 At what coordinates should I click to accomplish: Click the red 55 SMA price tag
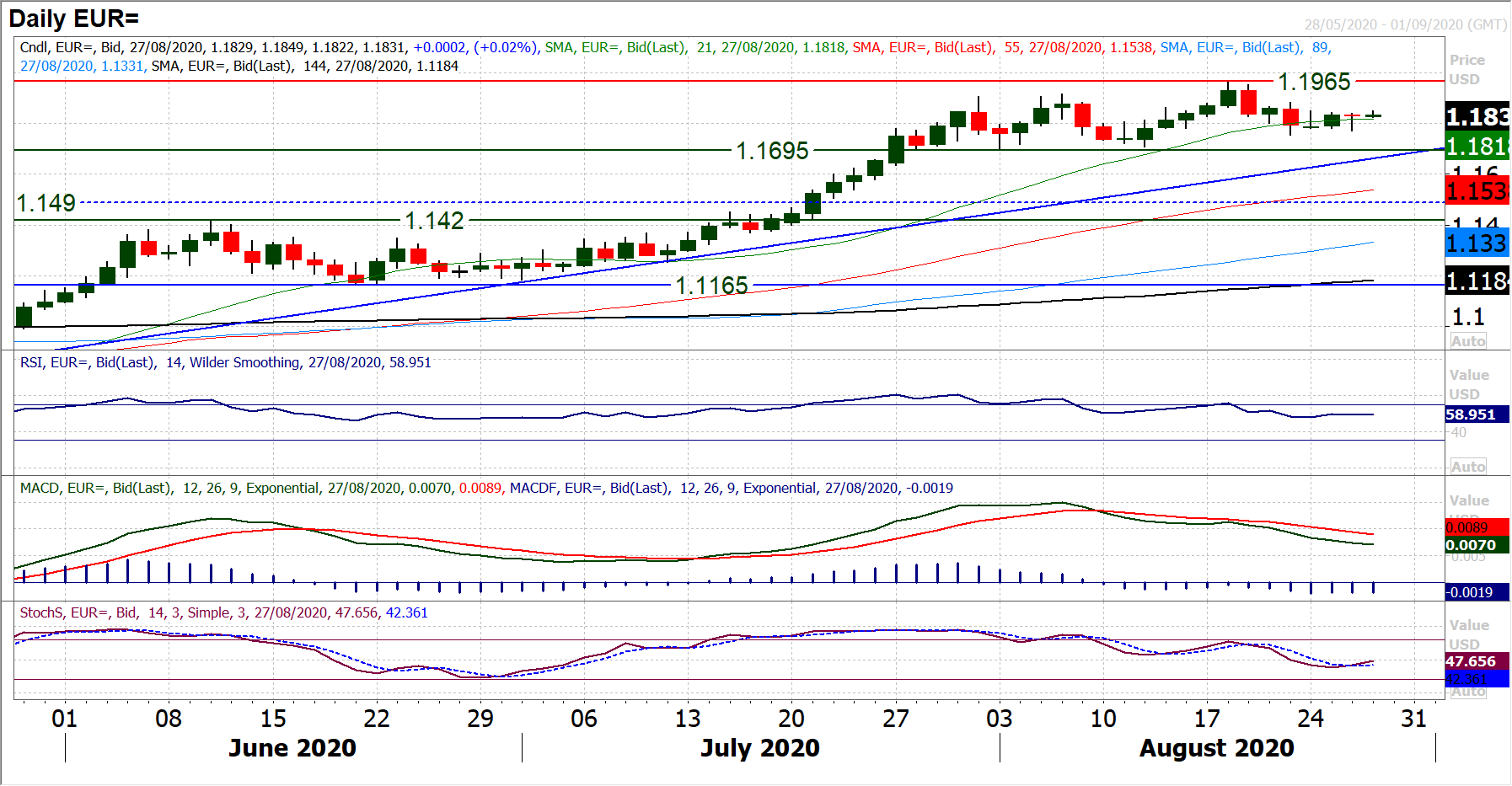pyautogui.click(x=1477, y=191)
